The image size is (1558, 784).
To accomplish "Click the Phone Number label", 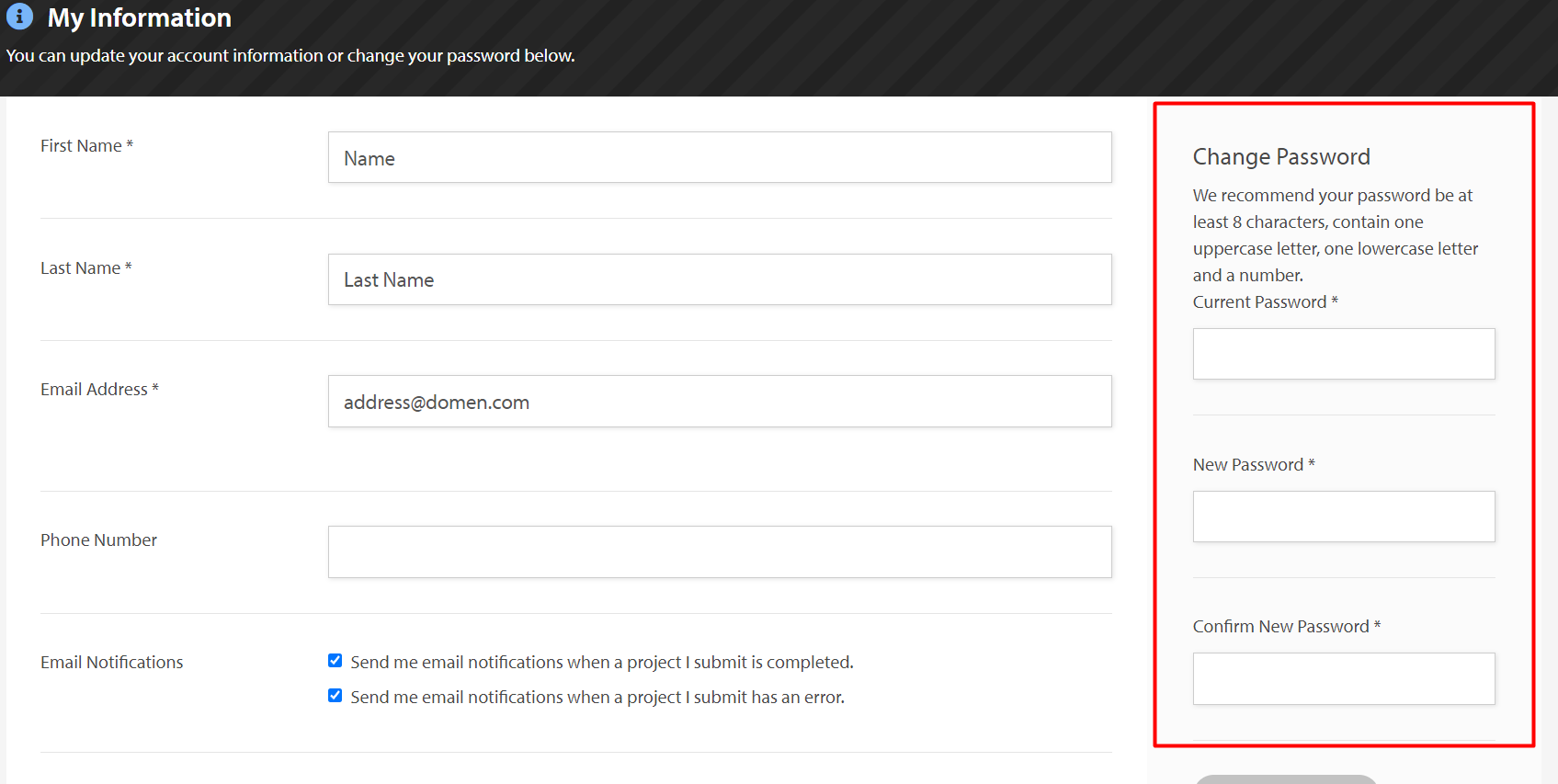I will pyautogui.click(x=98, y=540).
